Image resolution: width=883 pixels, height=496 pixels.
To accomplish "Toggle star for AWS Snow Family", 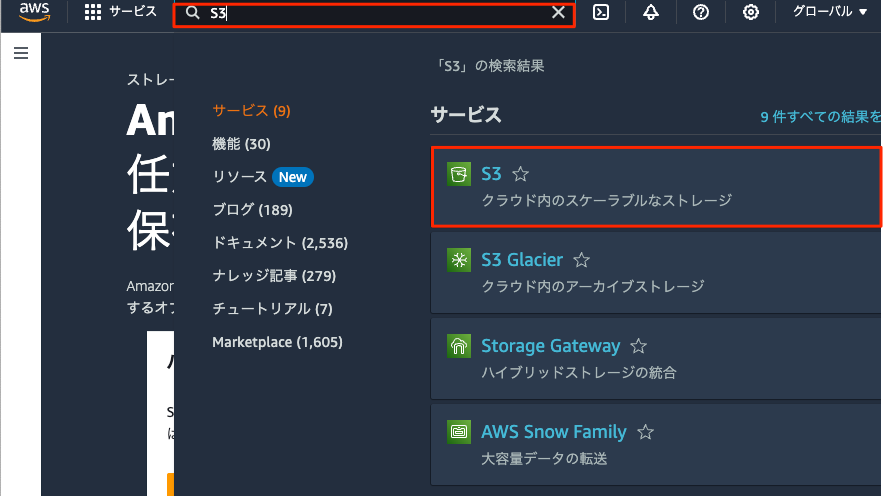I will coord(645,432).
